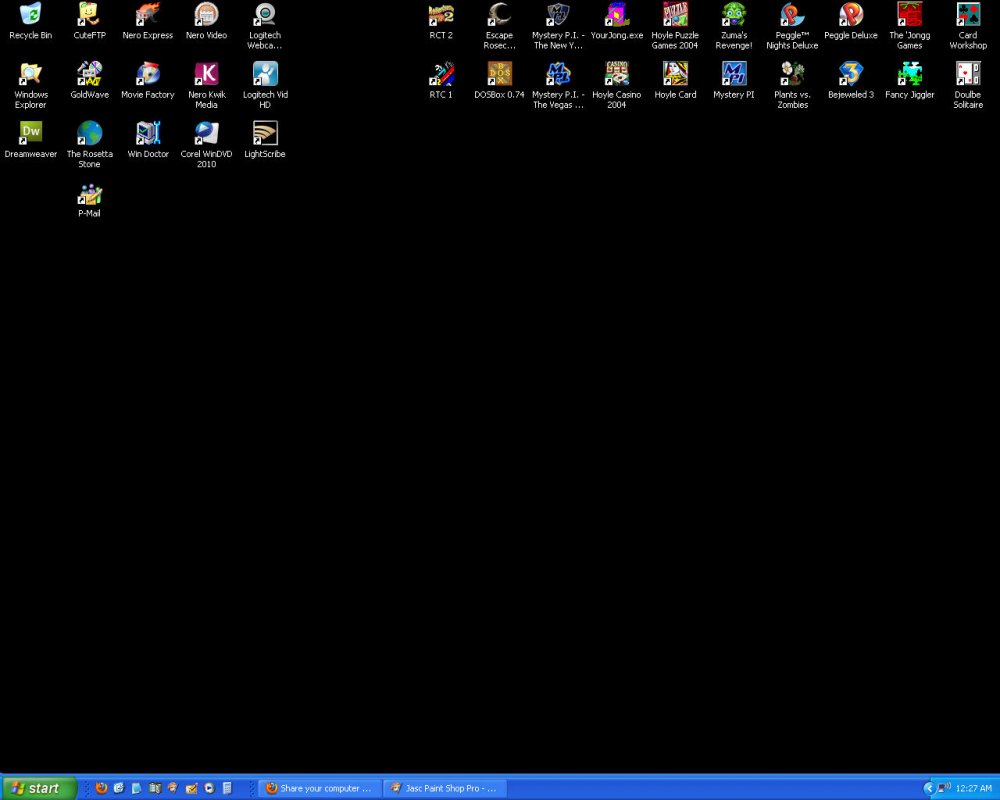
Task: Click the Start button
Action: [35, 789]
